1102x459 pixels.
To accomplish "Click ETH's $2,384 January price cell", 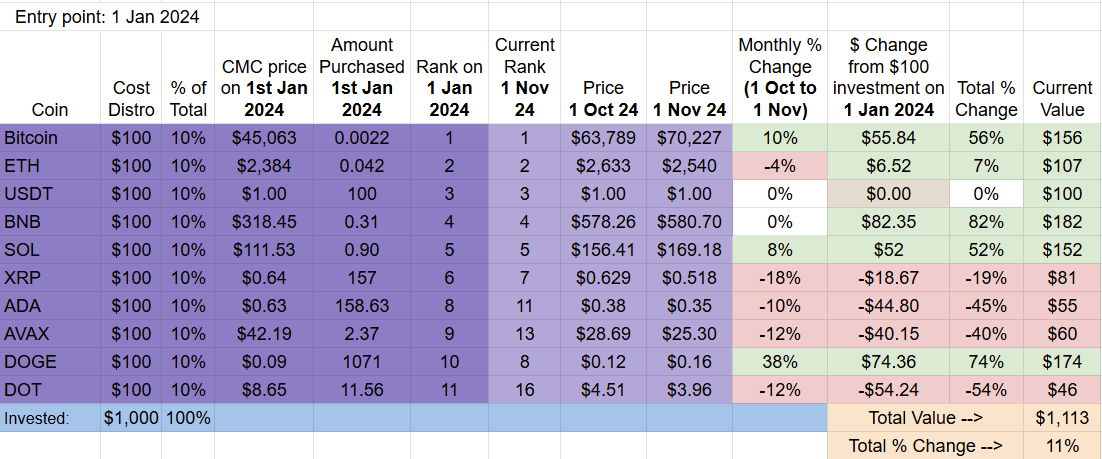I will (x=264, y=166).
